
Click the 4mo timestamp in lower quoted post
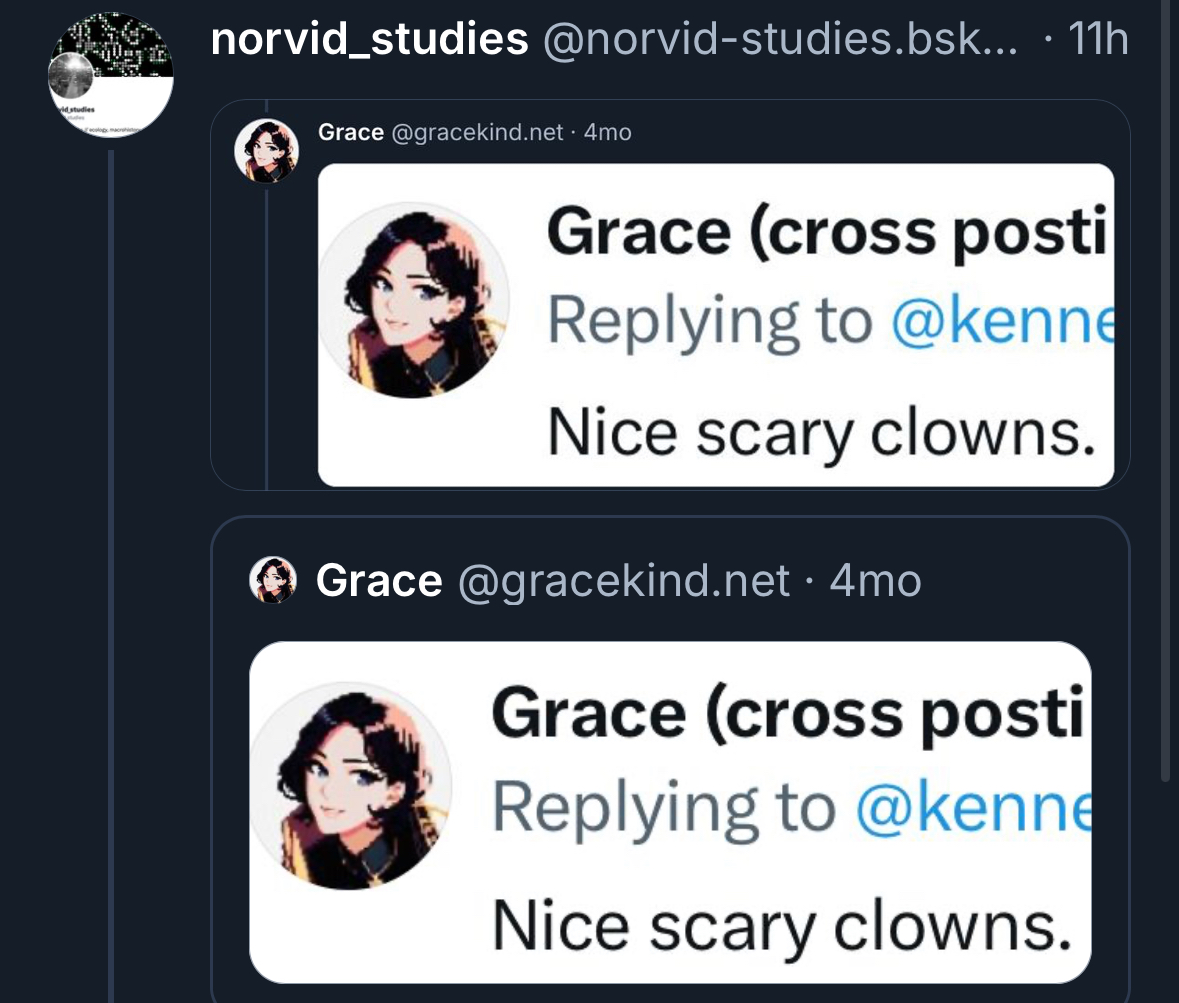(875, 580)
